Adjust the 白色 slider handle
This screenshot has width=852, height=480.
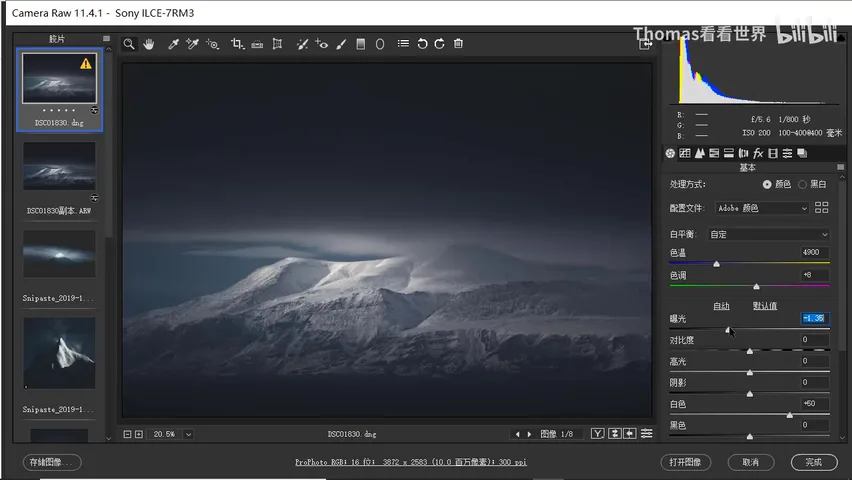coord(790,415)
